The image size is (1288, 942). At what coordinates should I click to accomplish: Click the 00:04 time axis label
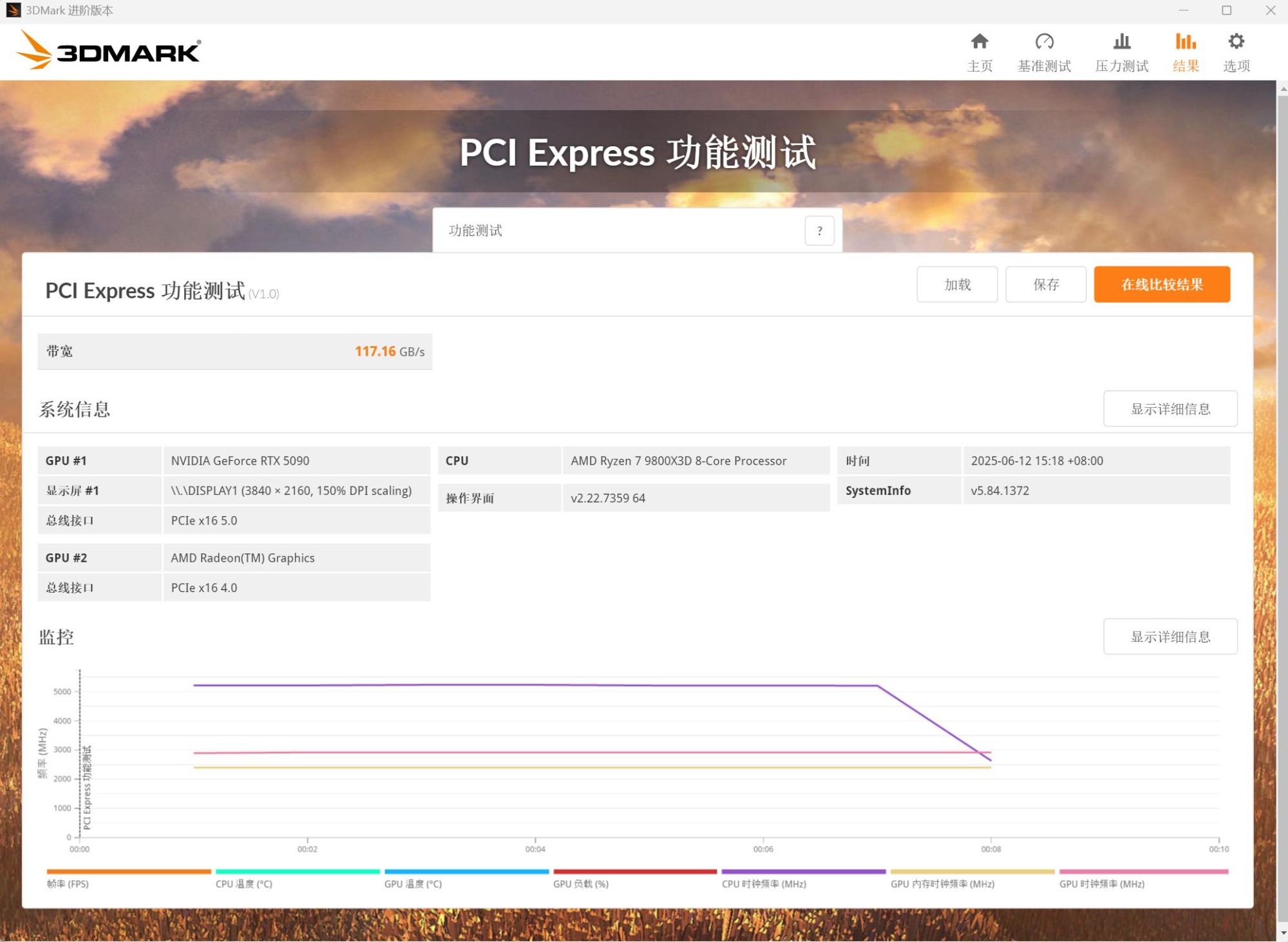coord(535,849)
